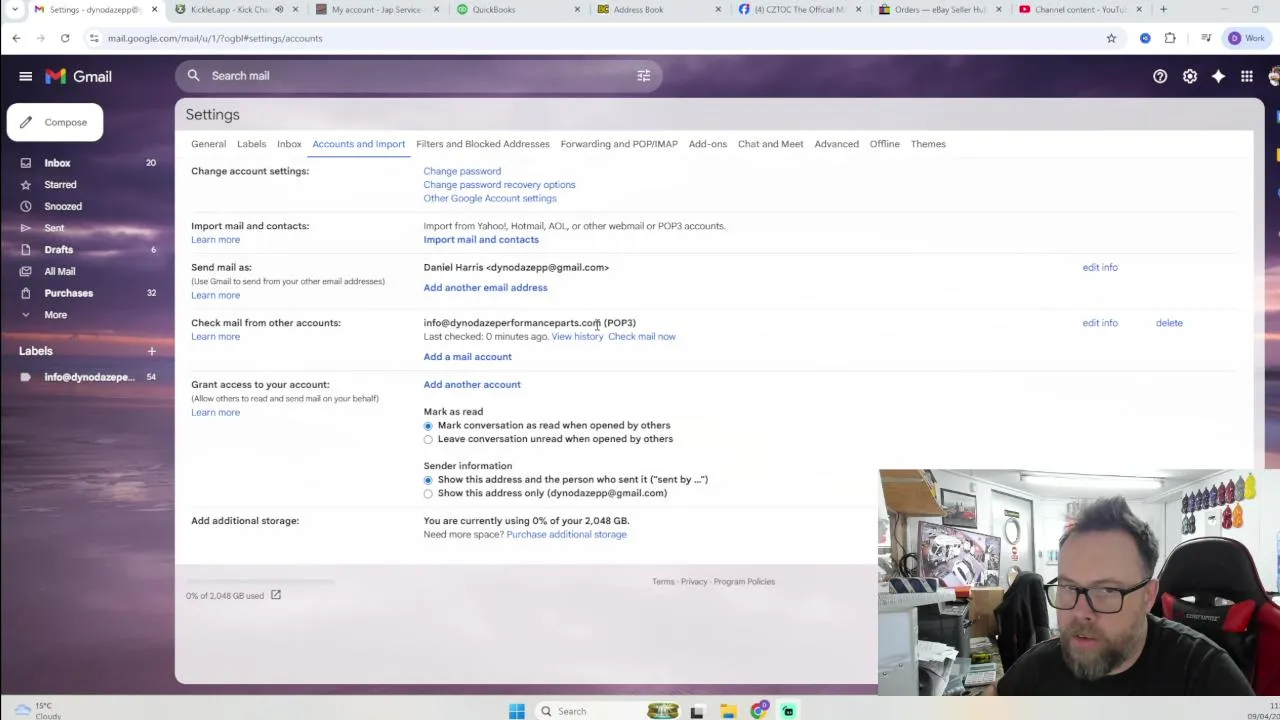
Task: Open the Purchases category
Action: pos(68,293)
